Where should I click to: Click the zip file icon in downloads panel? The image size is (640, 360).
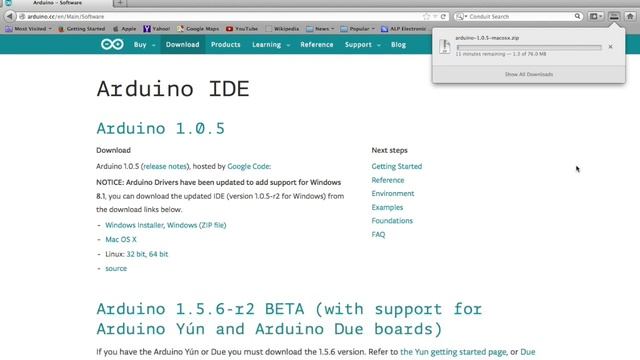coord(444,47)
